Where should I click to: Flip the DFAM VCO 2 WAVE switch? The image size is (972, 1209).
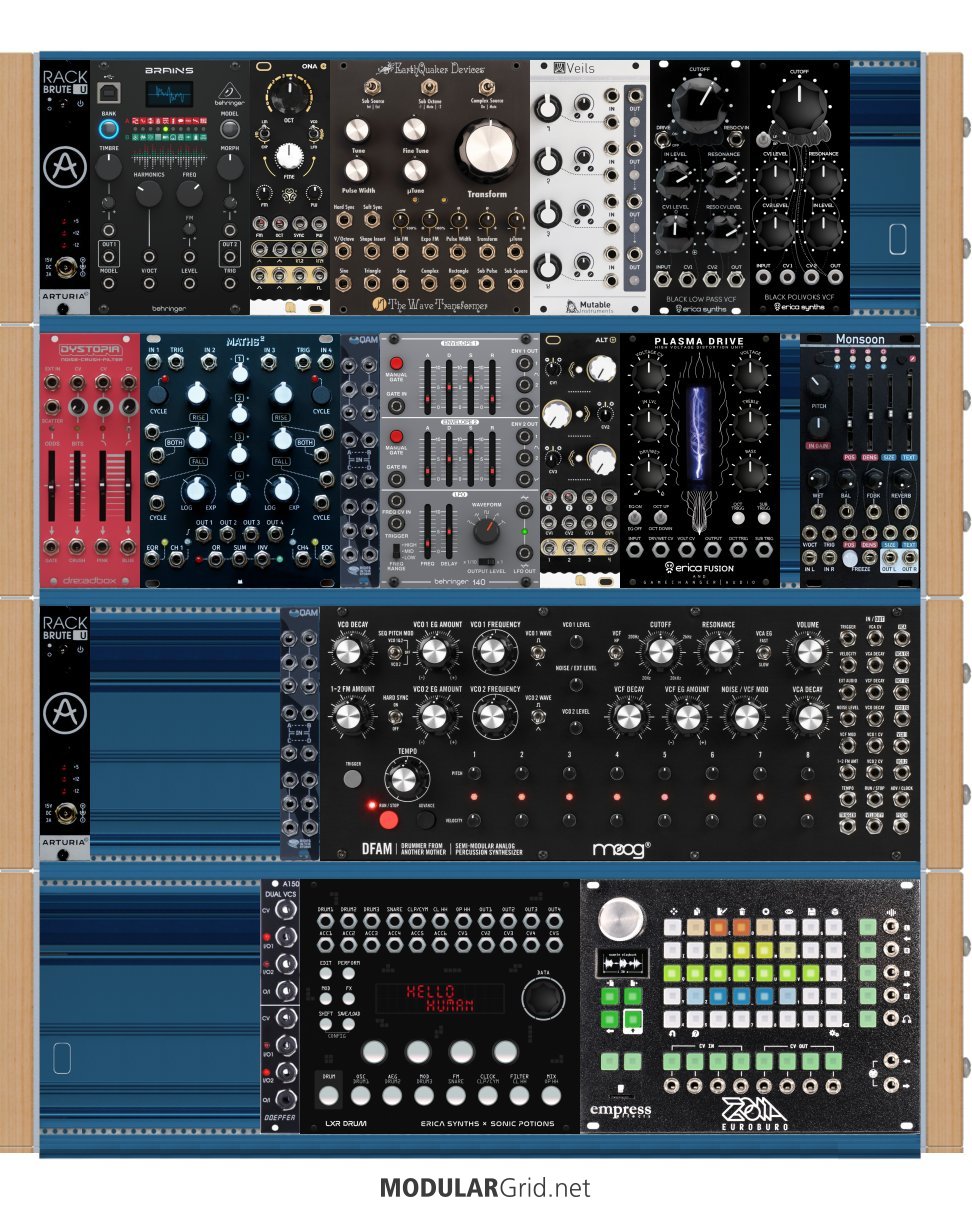point(537,716)
